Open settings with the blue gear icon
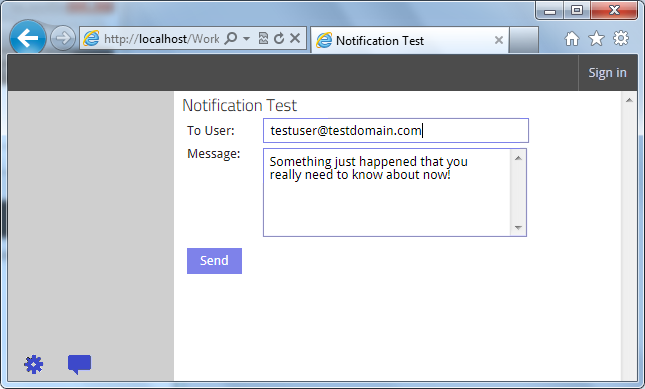Viewport: 645px width, 389px height. pyautogui.click(x=33, y=364)
